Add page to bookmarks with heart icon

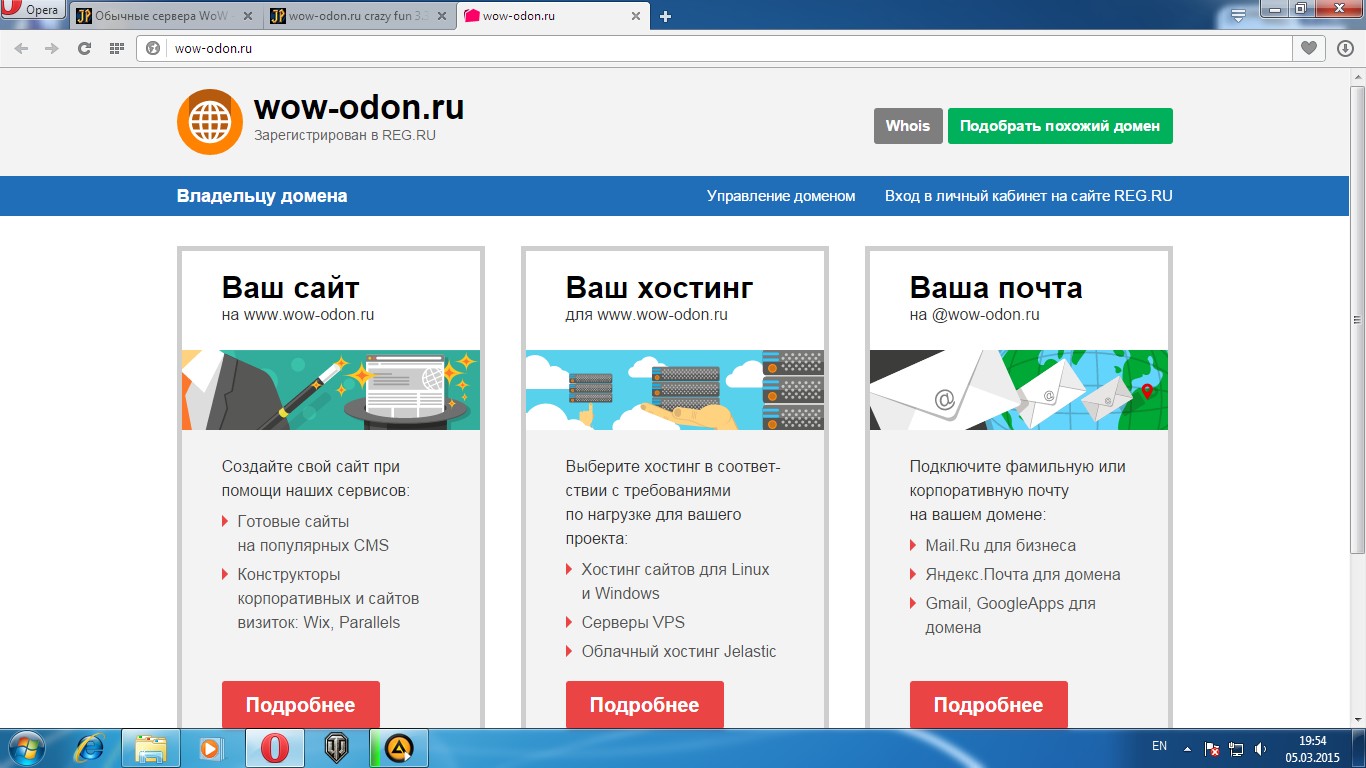[x=1308, y=48]
